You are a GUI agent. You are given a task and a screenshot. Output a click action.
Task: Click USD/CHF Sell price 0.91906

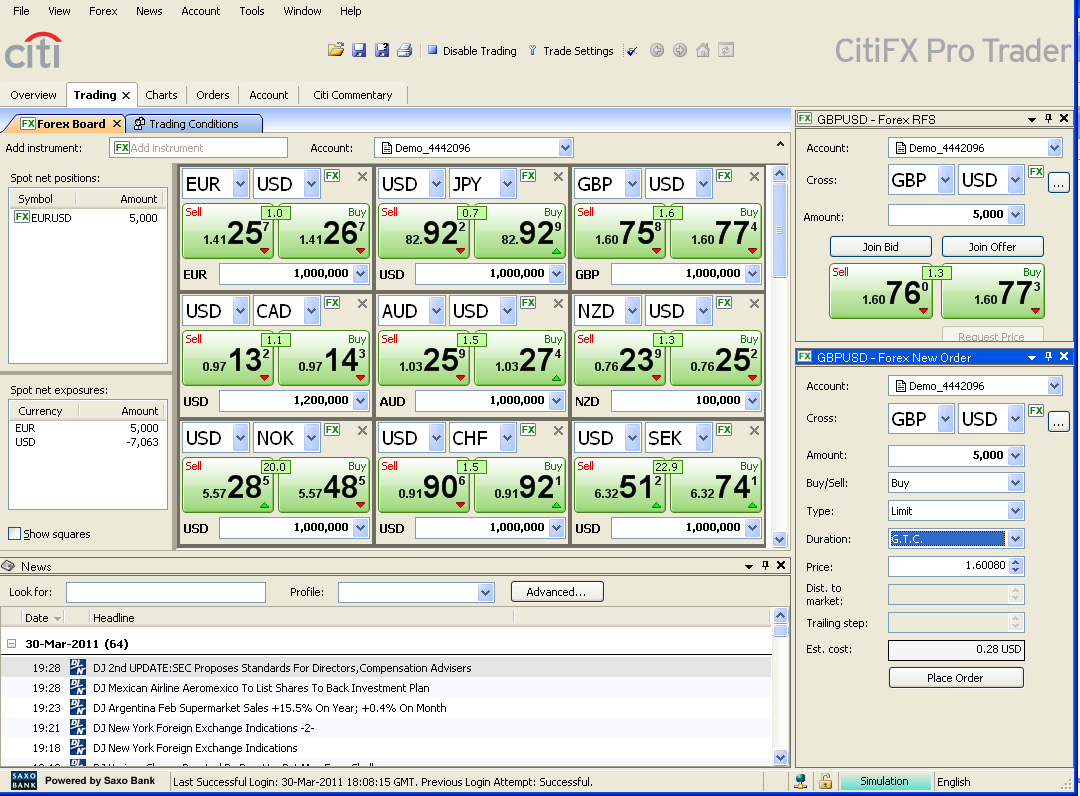tap(424, 485)
